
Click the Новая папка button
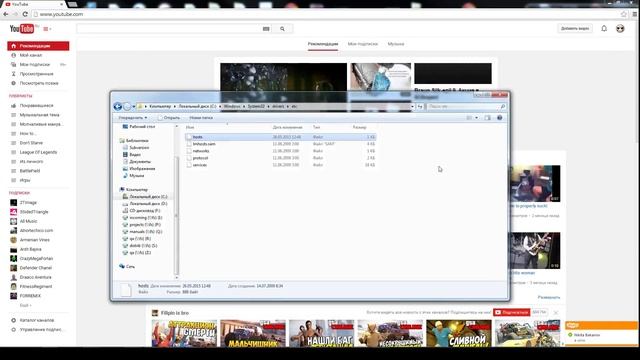coord(201,118)
